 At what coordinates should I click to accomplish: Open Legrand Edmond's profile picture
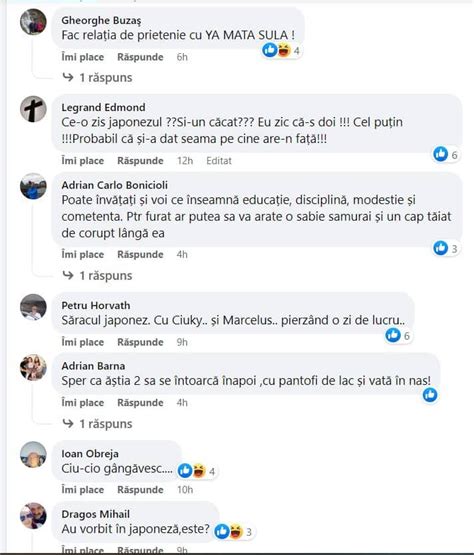[x=33, y=109]
